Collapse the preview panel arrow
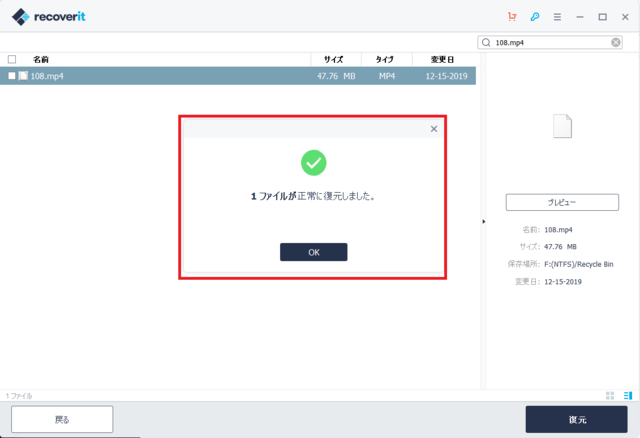 (x=484, y=222)
